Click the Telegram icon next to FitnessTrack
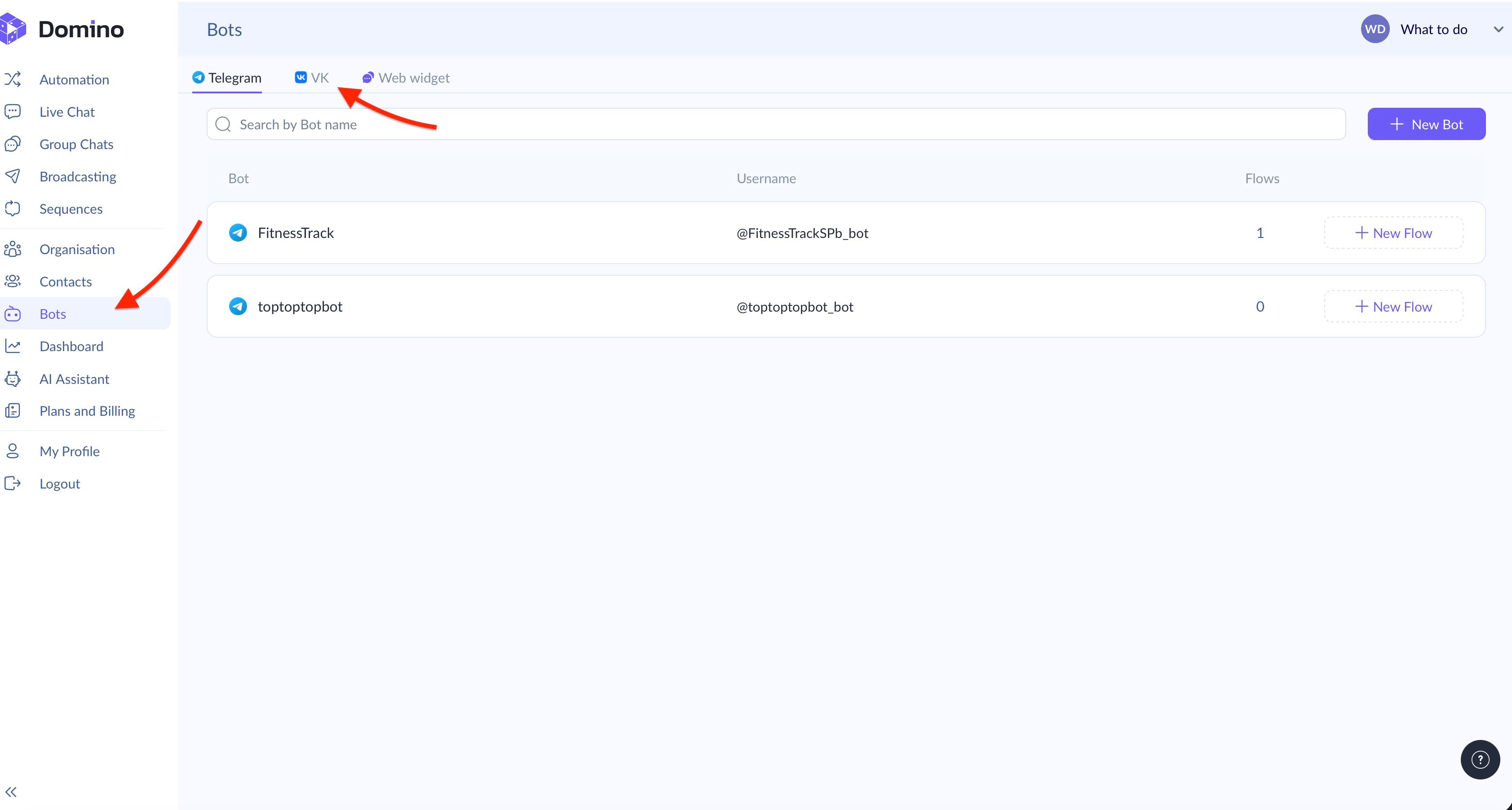Image resolution: width=1512 pixels, height=810 pixels. tap(237, 232)
